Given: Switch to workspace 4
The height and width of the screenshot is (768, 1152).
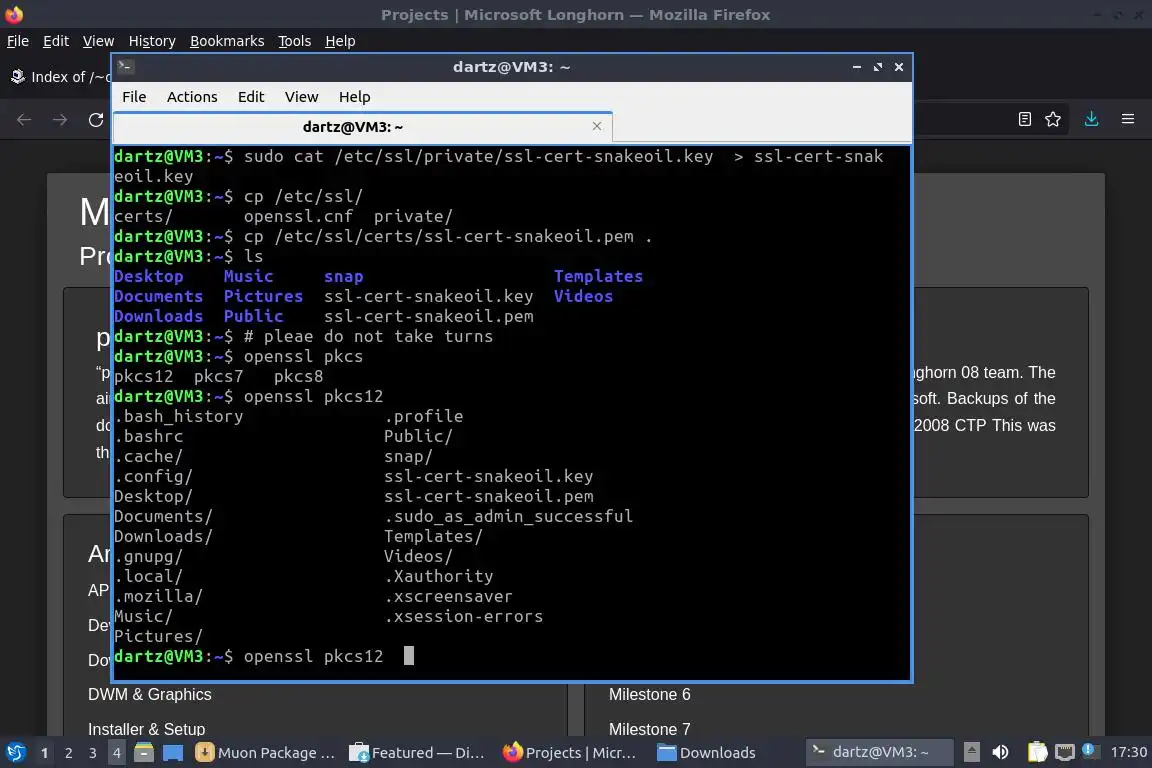Looking at the screenshot, I should click(x=117, y=753).
